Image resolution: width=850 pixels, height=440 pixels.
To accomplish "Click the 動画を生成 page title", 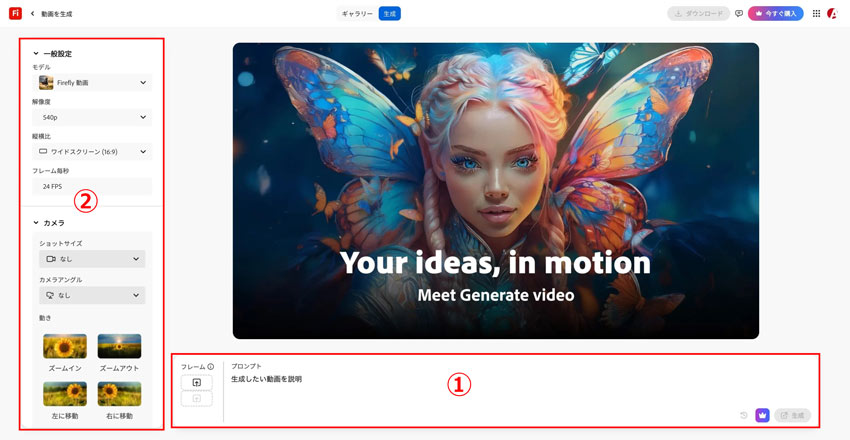I will pyautogui.click(x=57, y=14).
